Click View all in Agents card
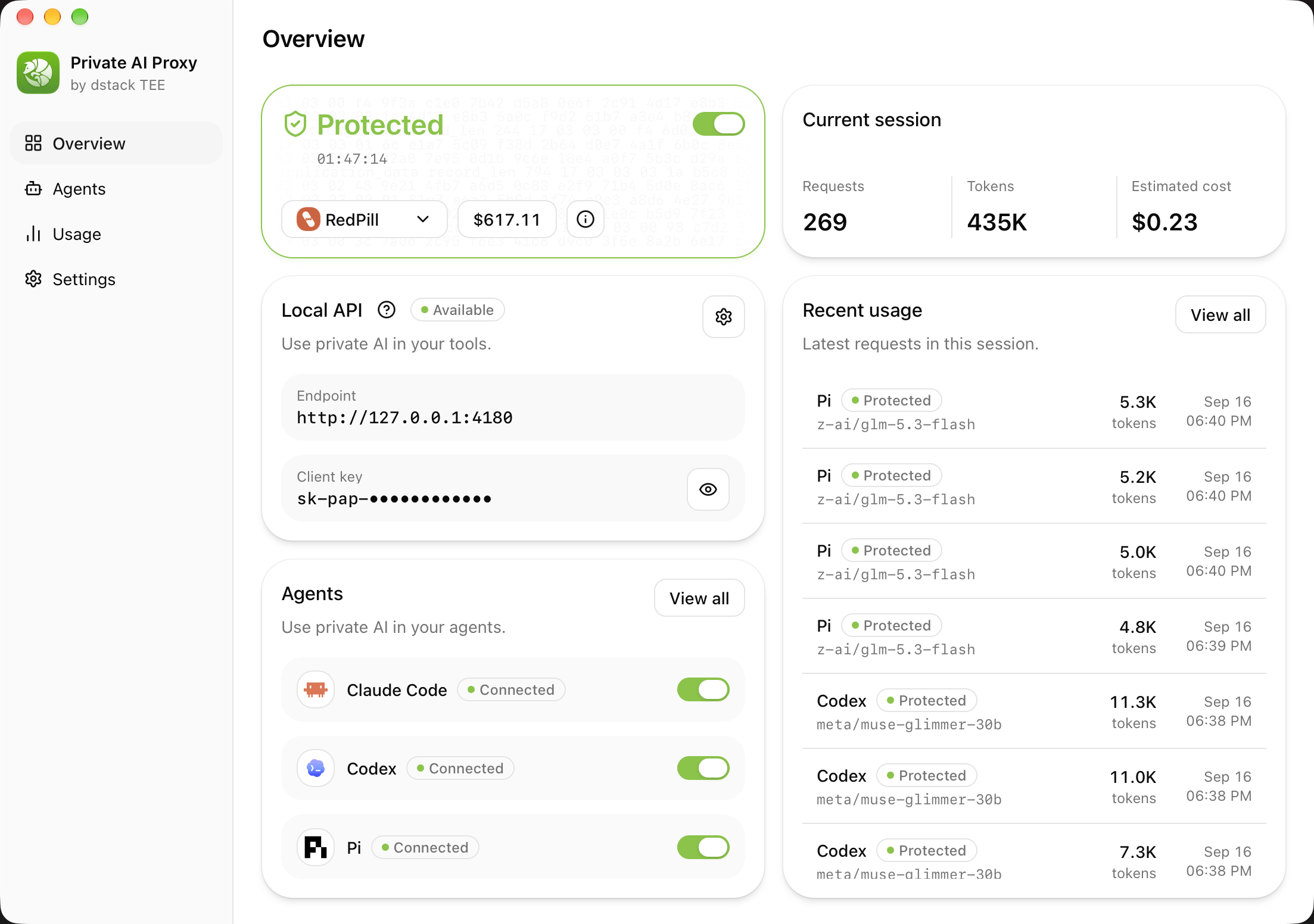Image resolution: width=1314 pixels, height=924 pixels. pos(699,598)
